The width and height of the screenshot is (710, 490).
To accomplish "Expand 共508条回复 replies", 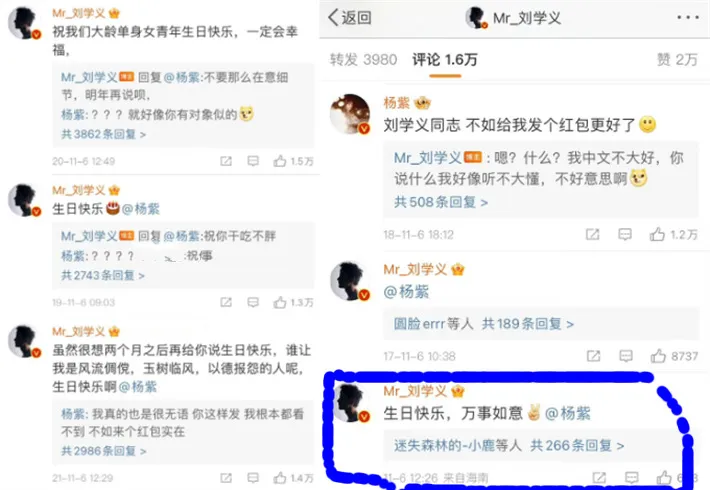I will pyautogui.click(x=441, y=202).
